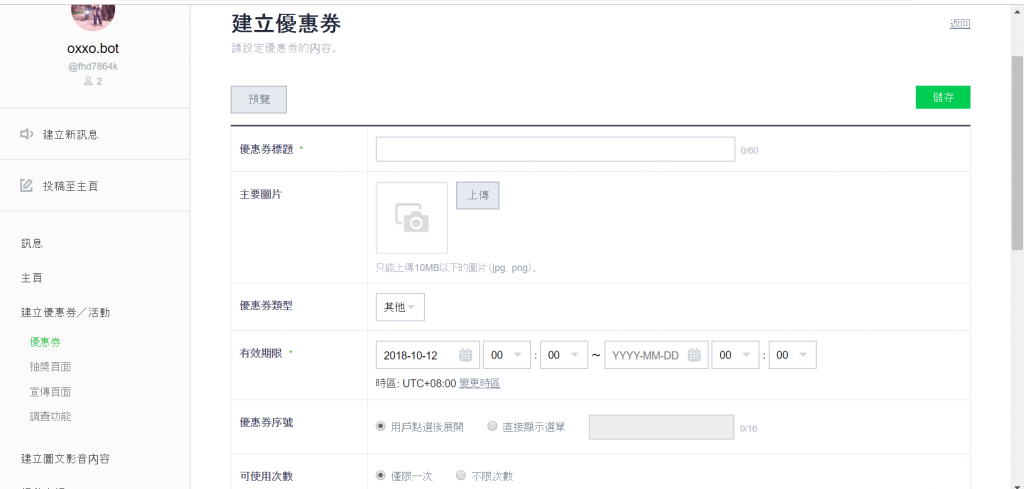Click the oxxo.bot profile avatar

click(93, 15)
